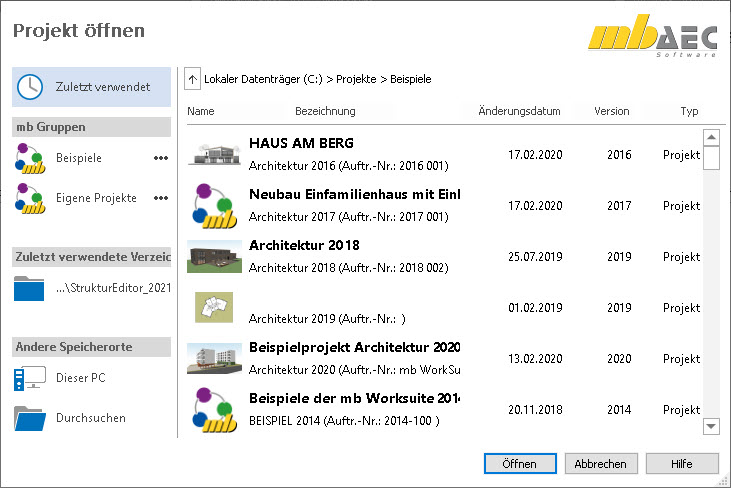This screenshot has height=488, width=731.
Task: Select the Beispiele group icon
Action: coord(30,158)
